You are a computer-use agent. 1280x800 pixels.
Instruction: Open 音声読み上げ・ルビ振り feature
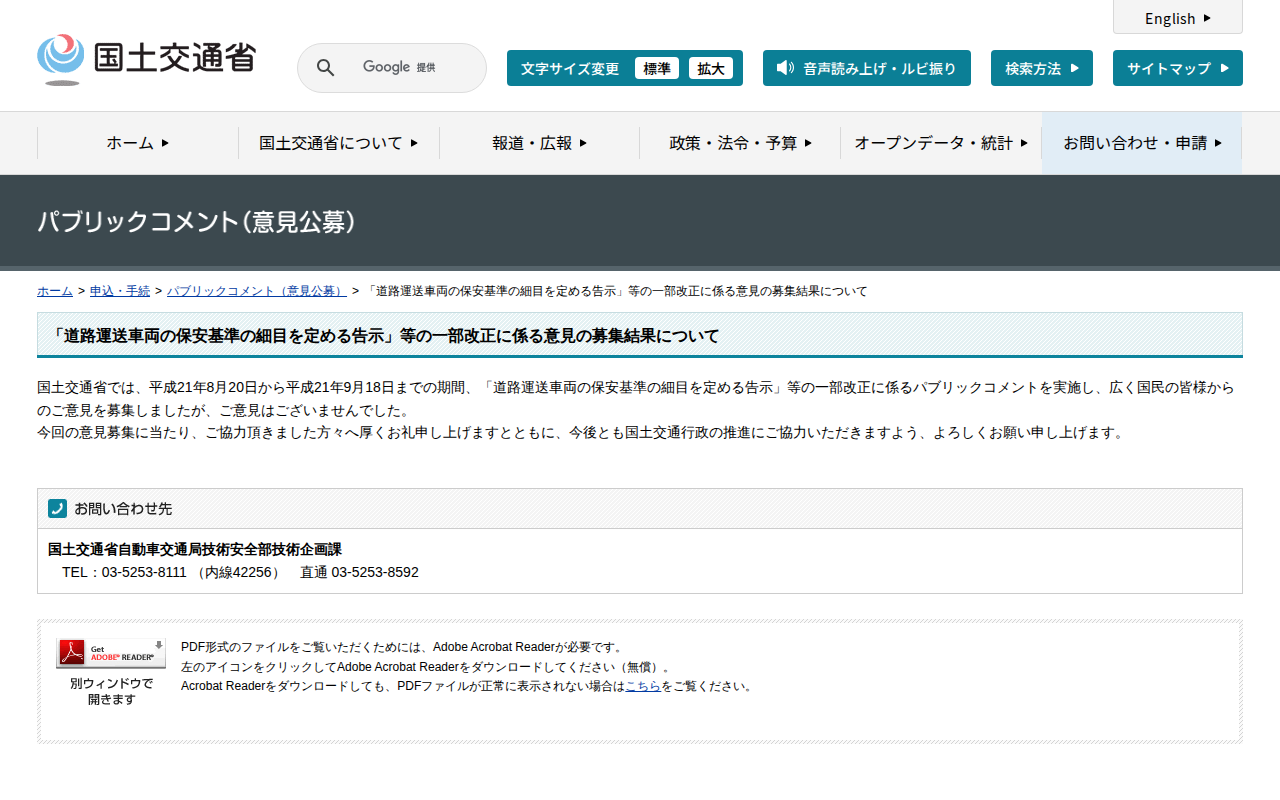(867, 68)
